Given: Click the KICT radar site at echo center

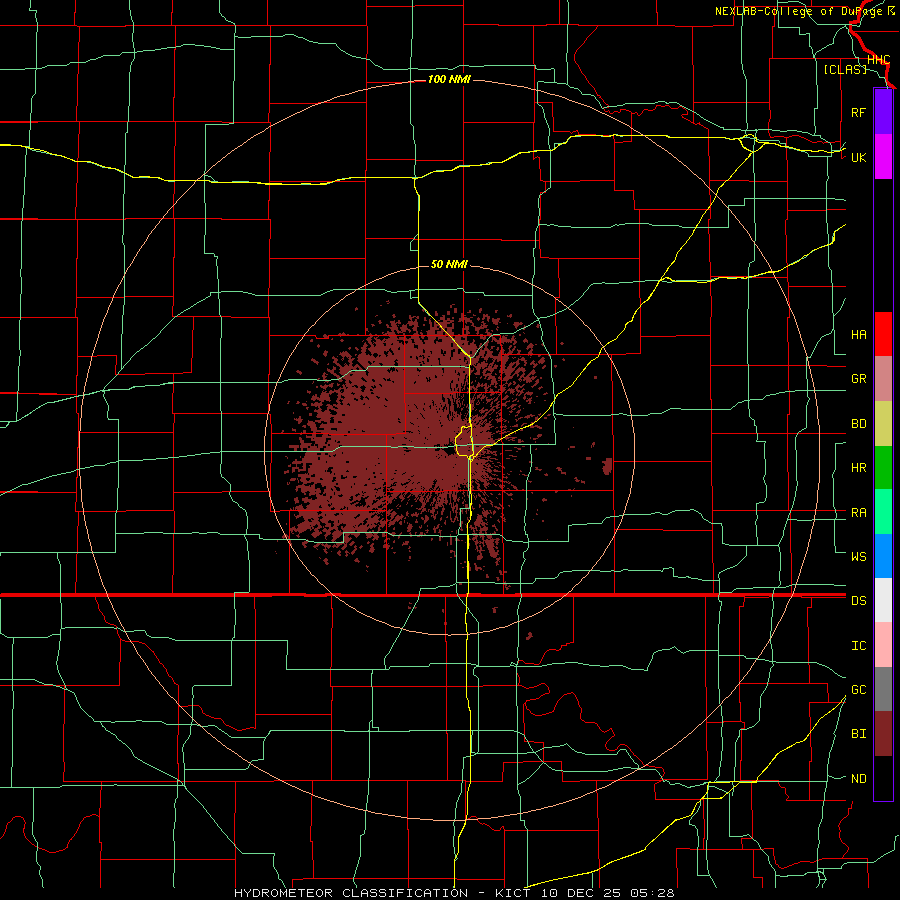Looking at the screenshot, I should point(449,450).
